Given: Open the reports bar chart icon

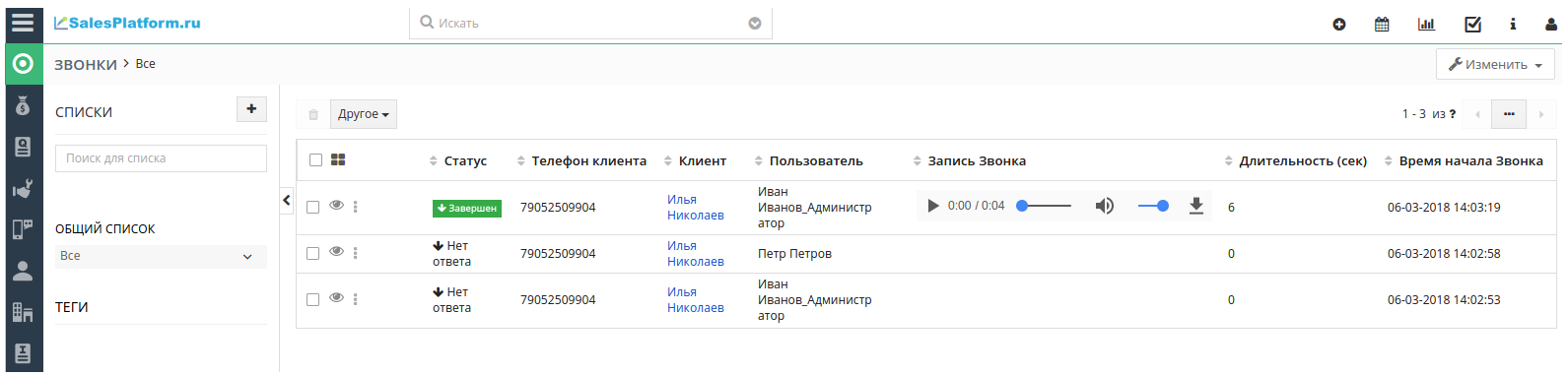Looking at the screenshot, I should point(1426,24).
